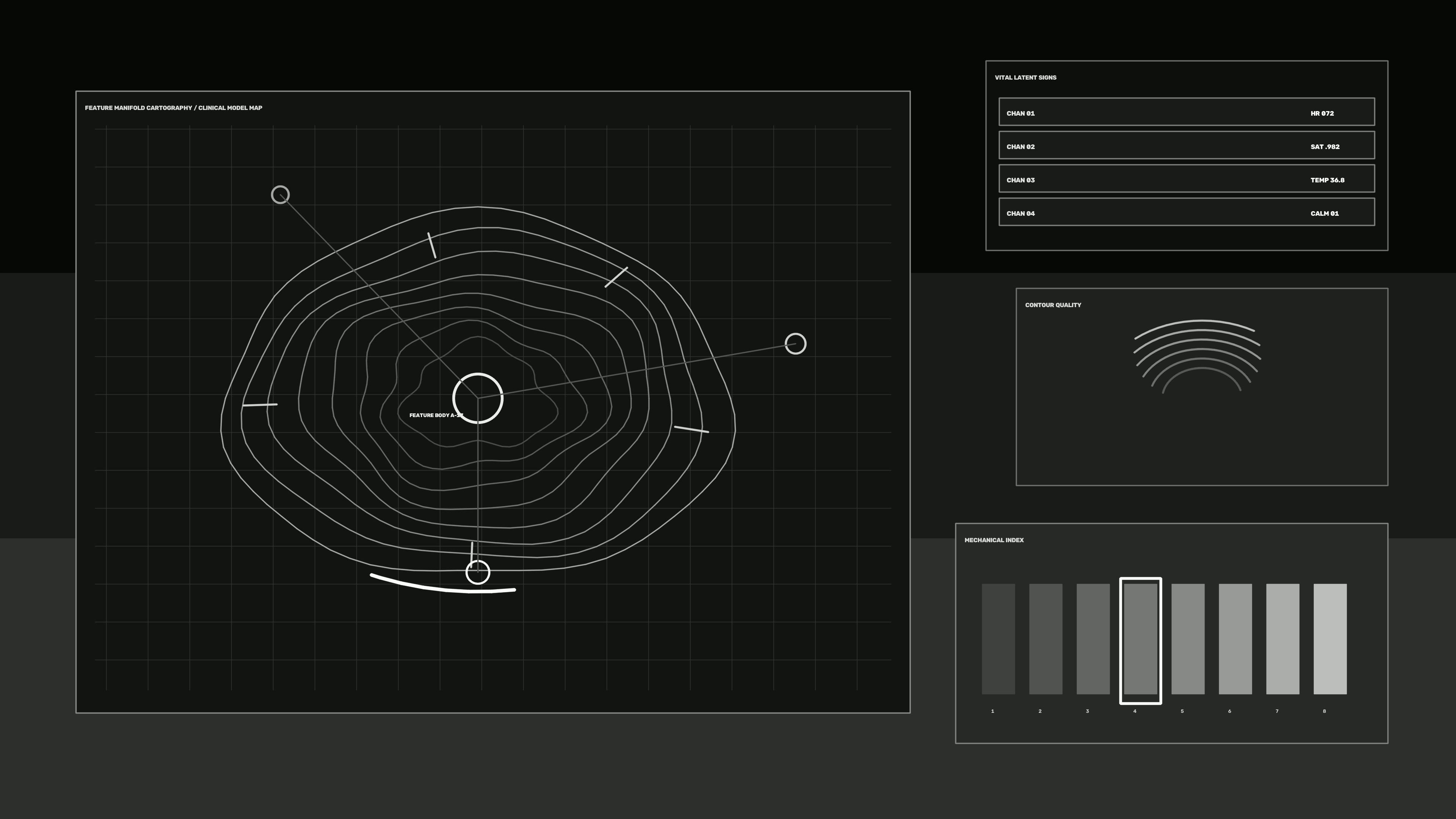Select the CHAN 01 row
This screenshot has height=819, width=1456.
click(1186, 112)
